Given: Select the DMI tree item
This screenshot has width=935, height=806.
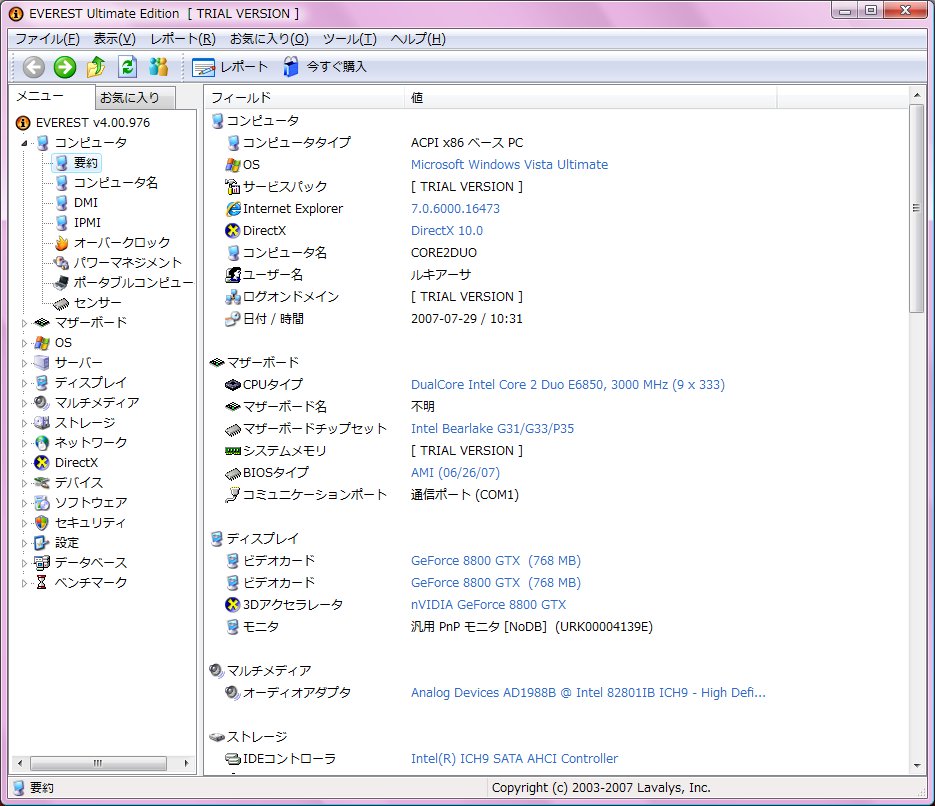Looking at the screenshot, I should pyautogui.click(x=86, y=203).
